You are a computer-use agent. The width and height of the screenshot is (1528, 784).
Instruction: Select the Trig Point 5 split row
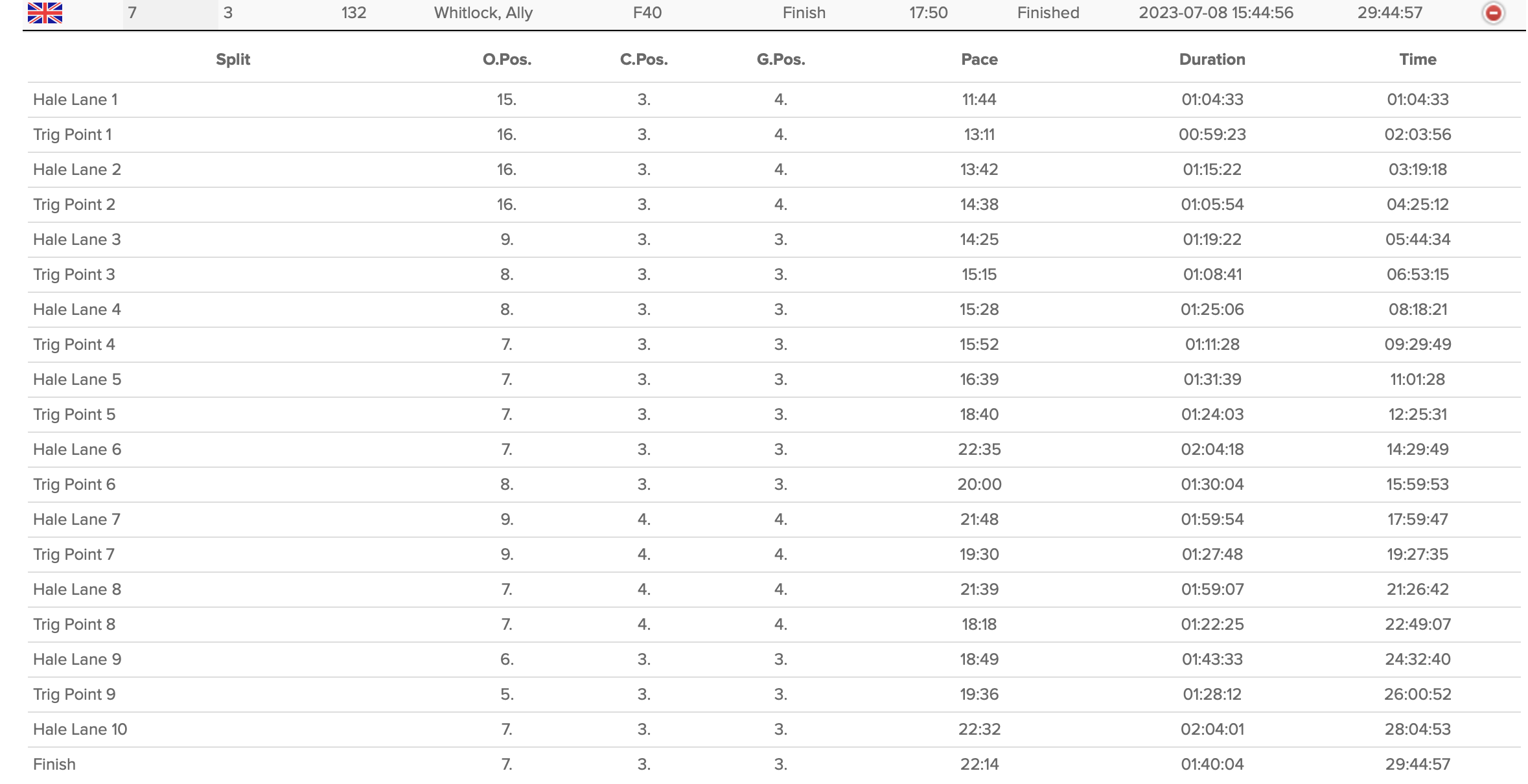(74, 415)
